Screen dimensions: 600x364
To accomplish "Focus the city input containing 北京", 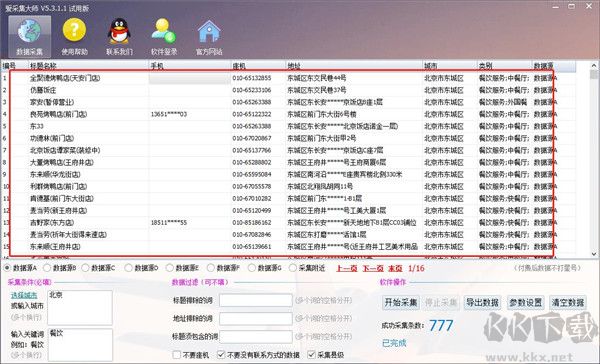I will click(x=80, y=307).
